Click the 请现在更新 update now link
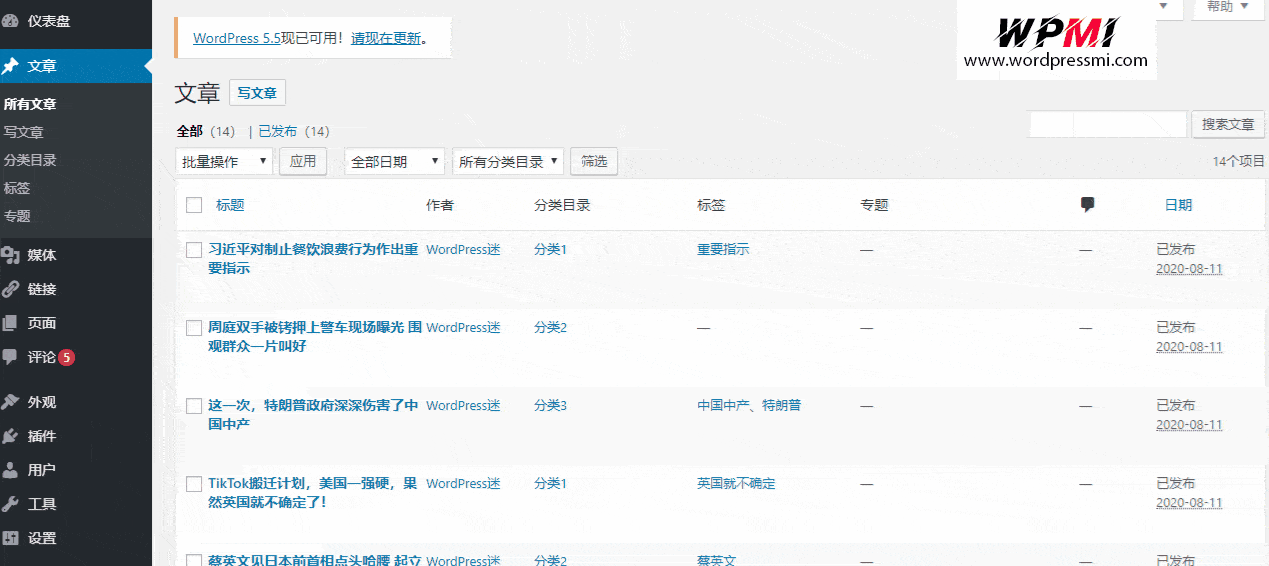 (386, 38)
